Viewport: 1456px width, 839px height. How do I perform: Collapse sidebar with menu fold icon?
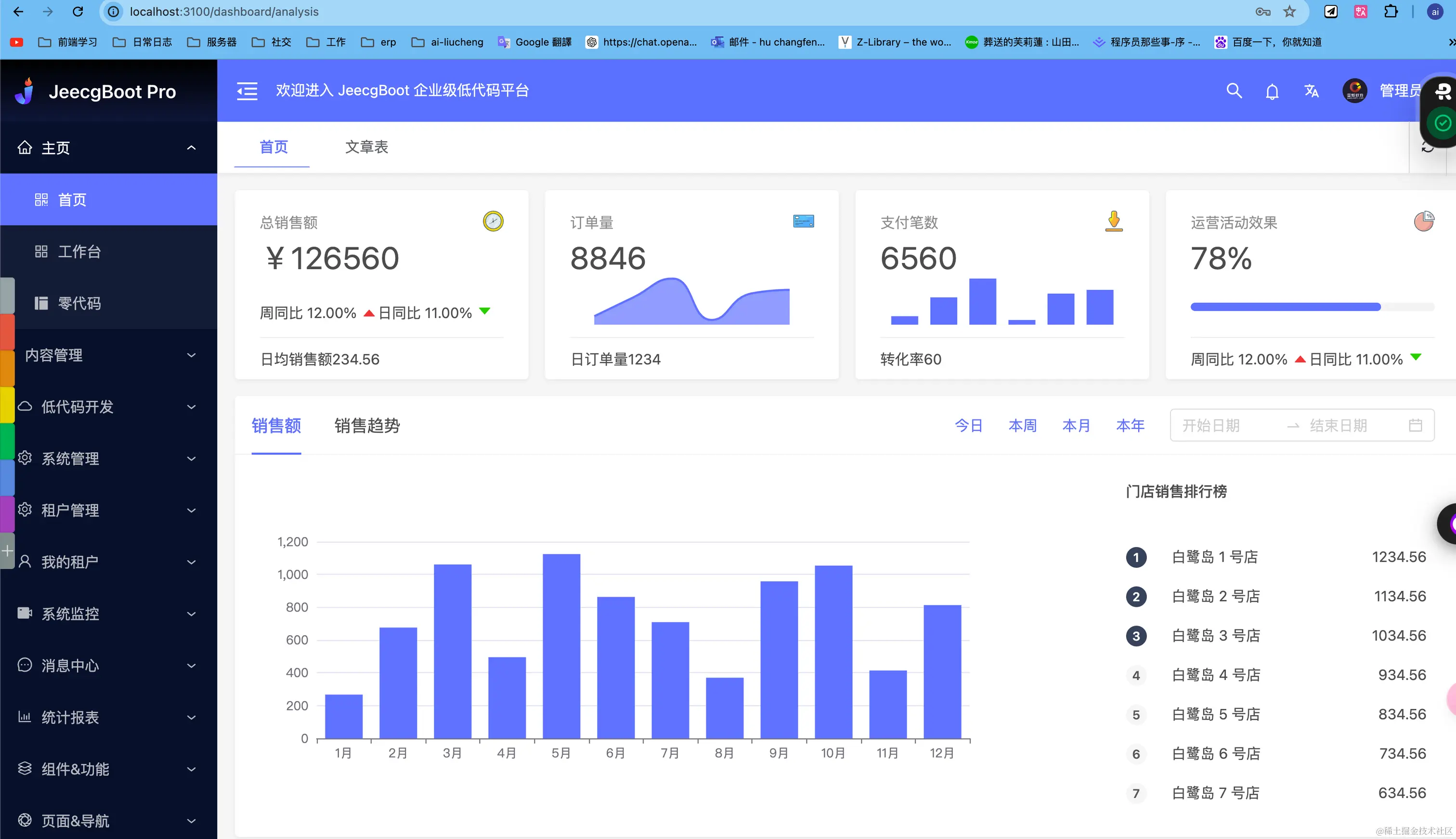pos(247,91)
